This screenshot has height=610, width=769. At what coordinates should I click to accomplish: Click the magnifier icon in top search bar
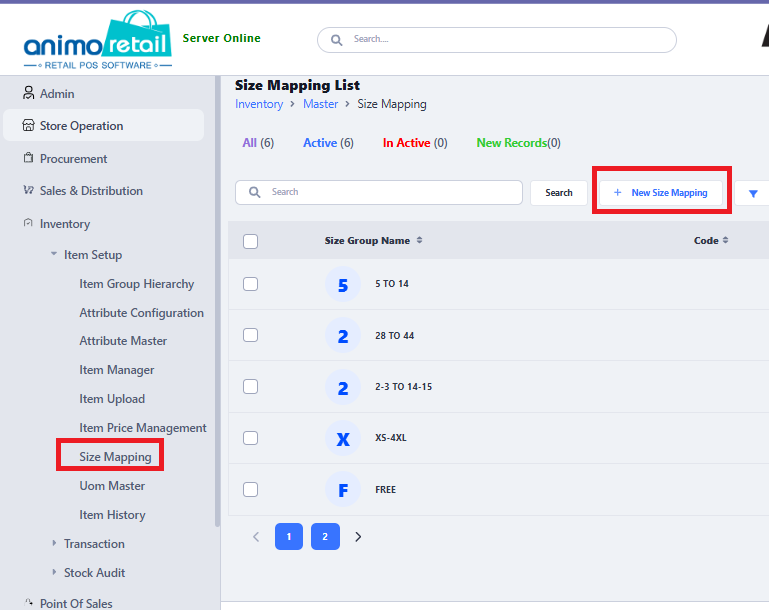(336, 40)
